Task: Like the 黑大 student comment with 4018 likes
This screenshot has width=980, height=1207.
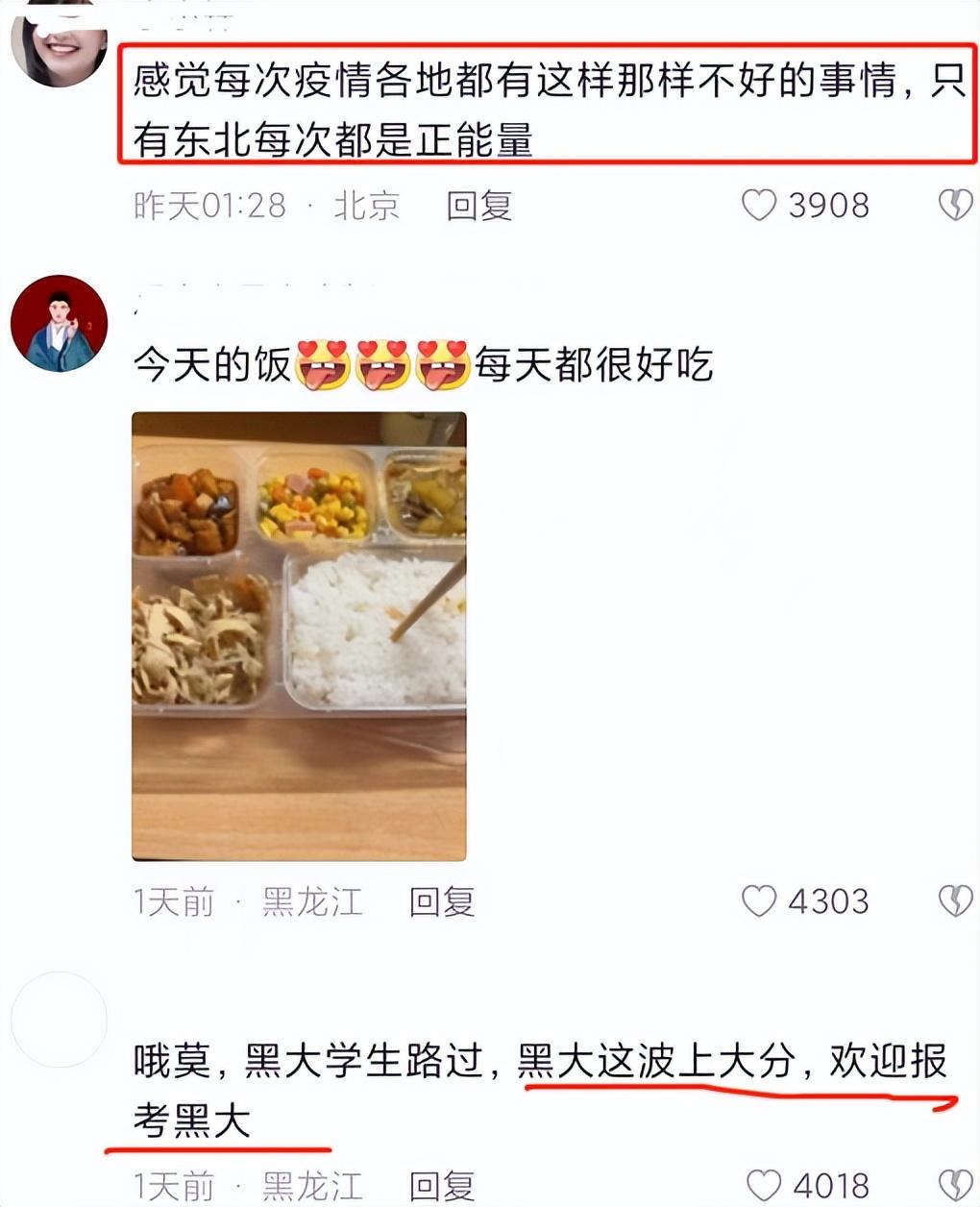Action: click(764, 1186)
